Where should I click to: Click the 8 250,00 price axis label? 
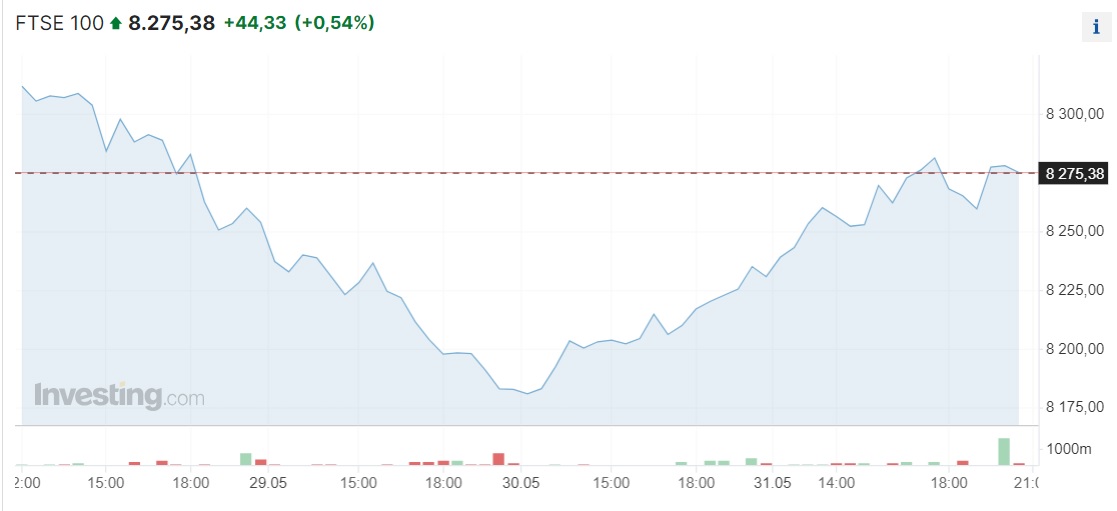1074,232
